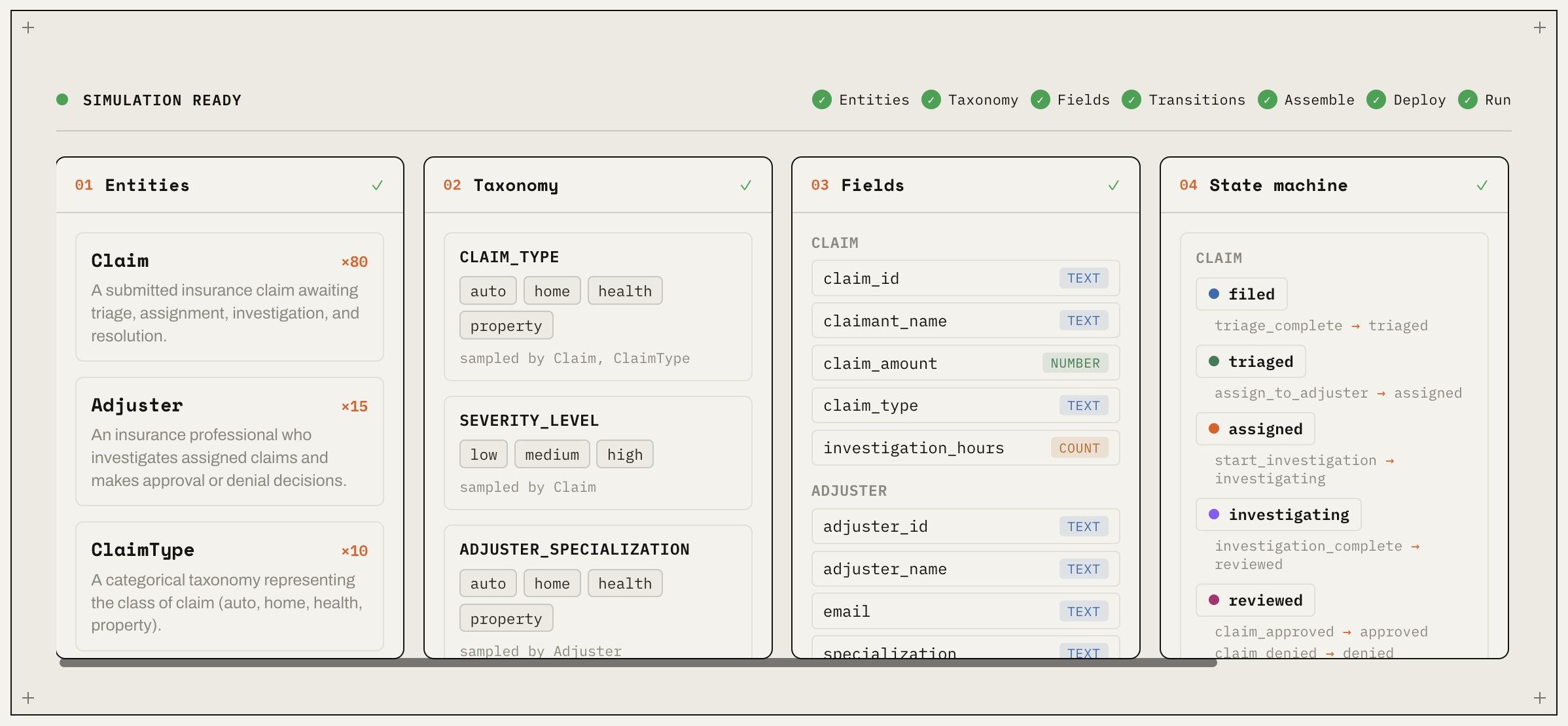Click the checkmark in the Taxonomy panel header
The width and height of the screenshot is (1568, 726).
coord(745,186)
